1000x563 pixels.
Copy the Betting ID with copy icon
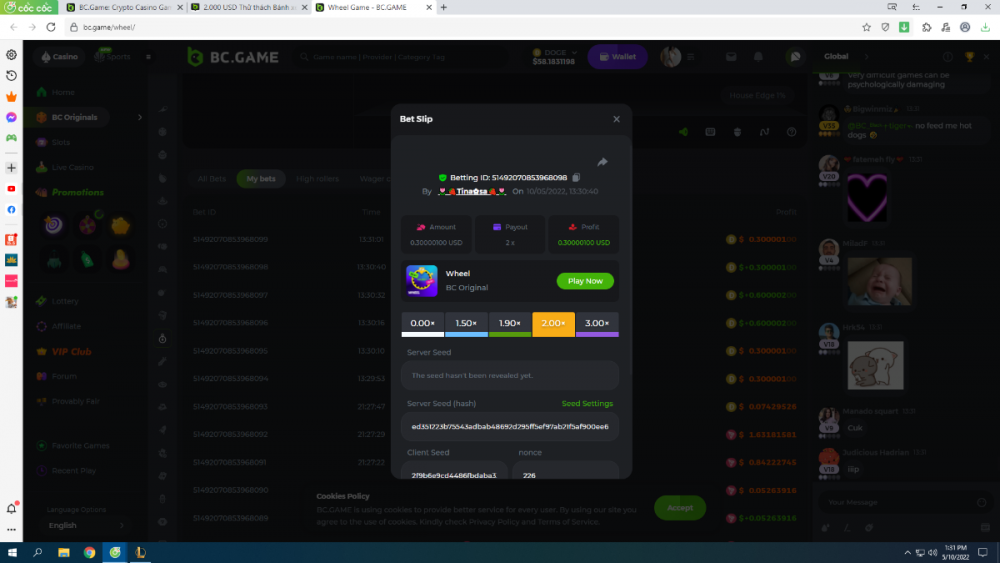(x=577, y=177)
